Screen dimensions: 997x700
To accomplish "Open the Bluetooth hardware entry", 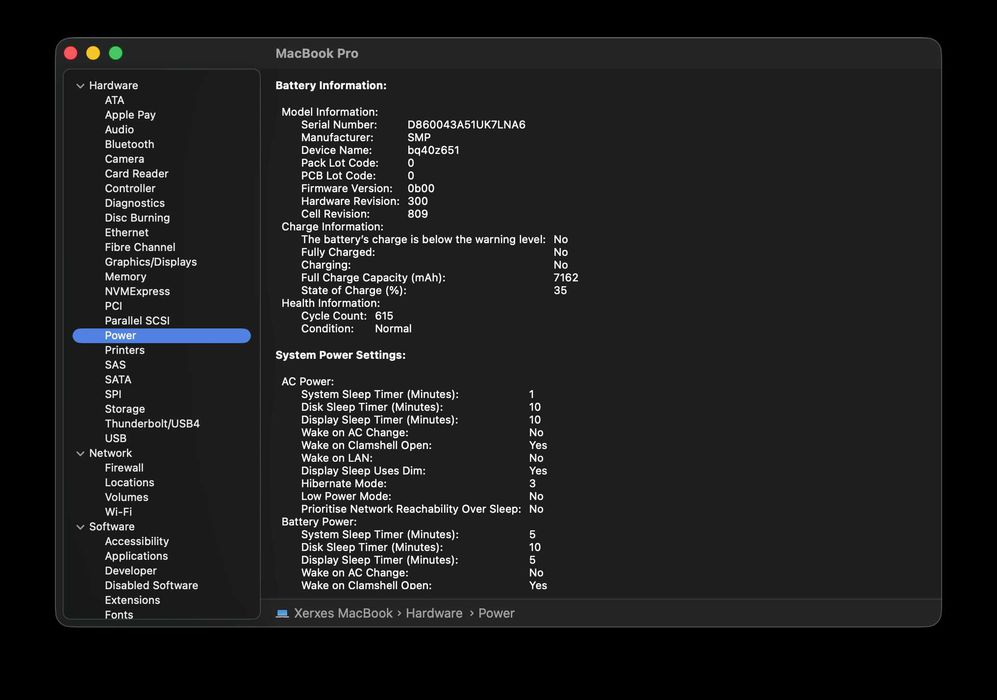I will pos(130,144).
